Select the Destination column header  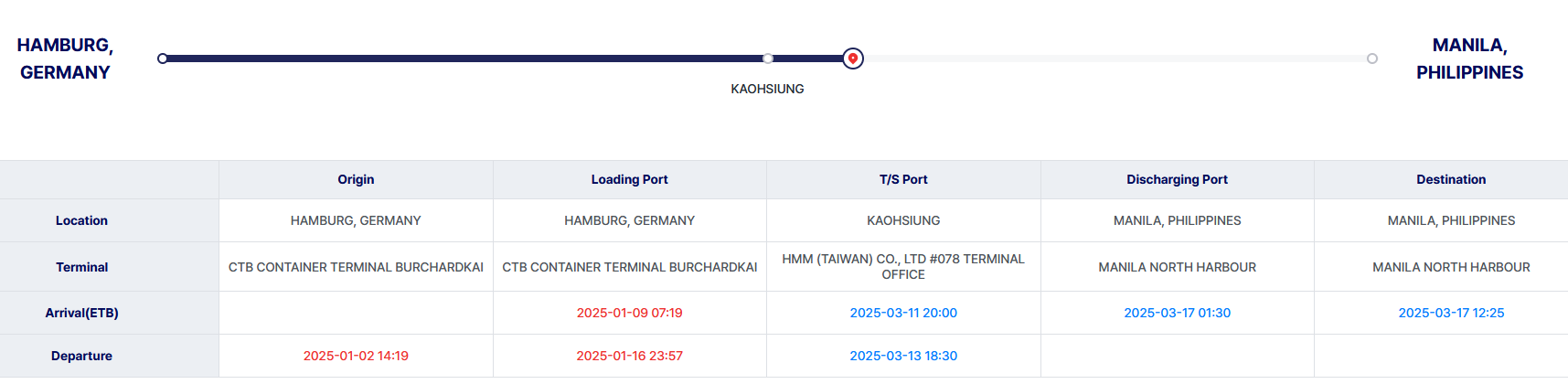[x=1451, y=179]
